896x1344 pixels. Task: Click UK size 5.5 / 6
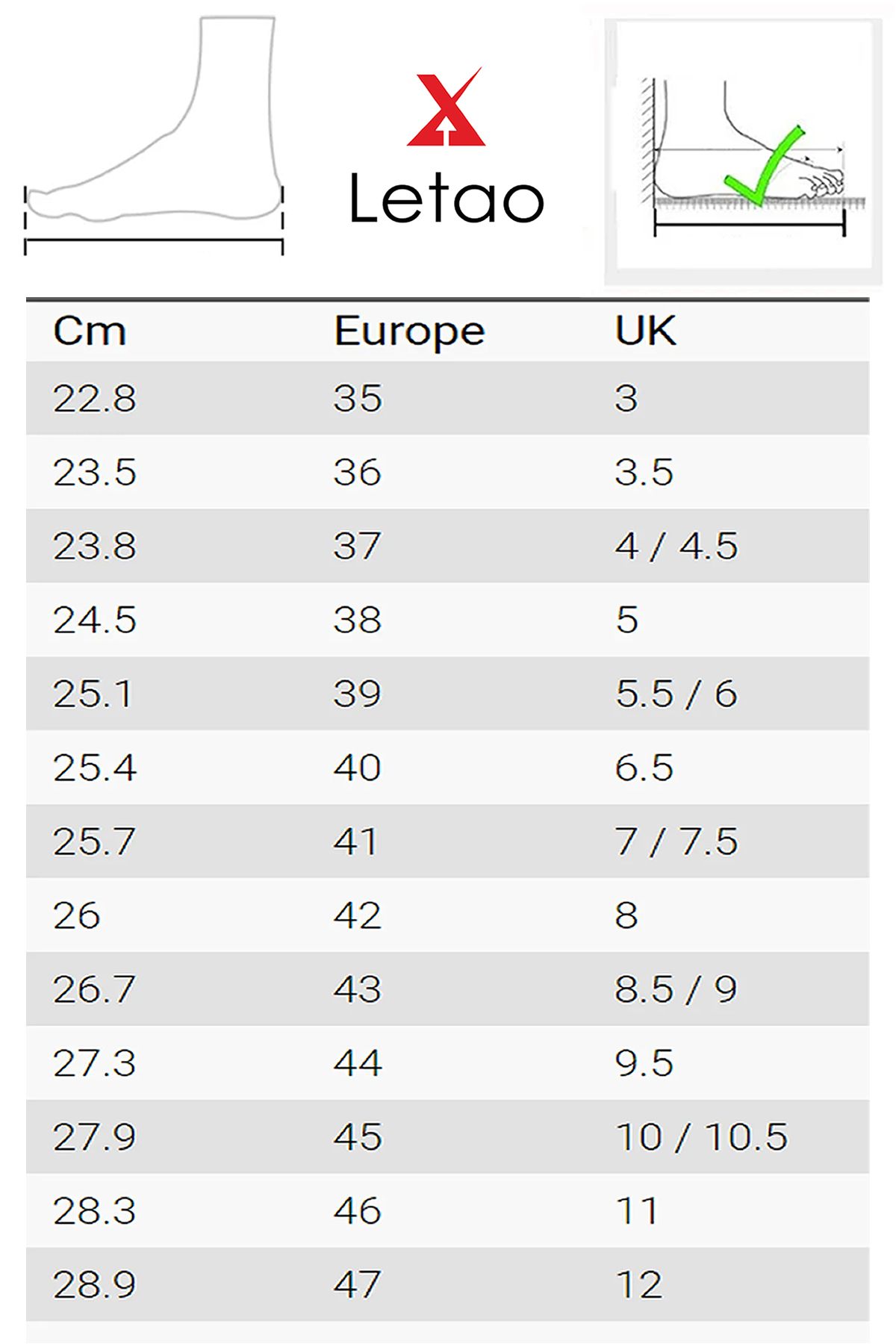(x=676, y=694)
